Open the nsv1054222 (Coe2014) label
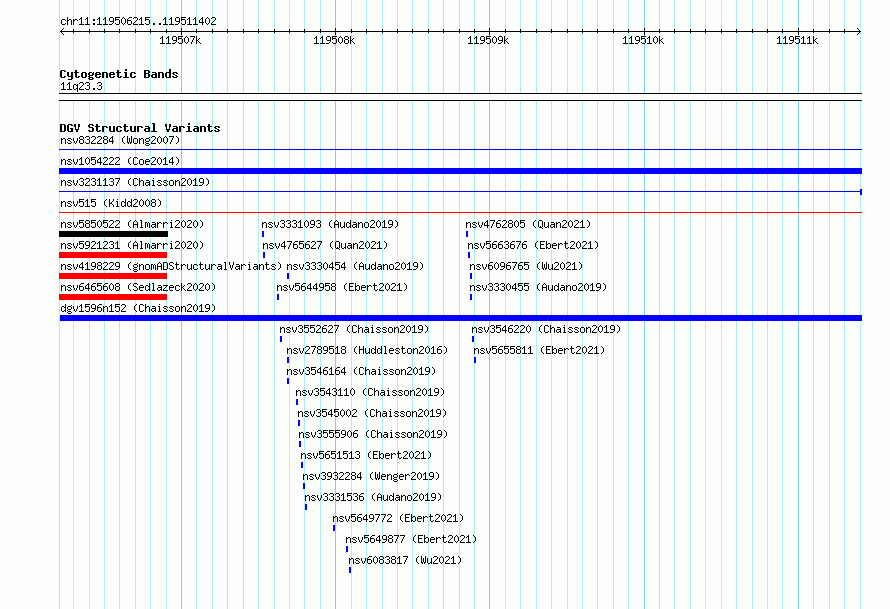The image size is (890, 609). [120, 161]
